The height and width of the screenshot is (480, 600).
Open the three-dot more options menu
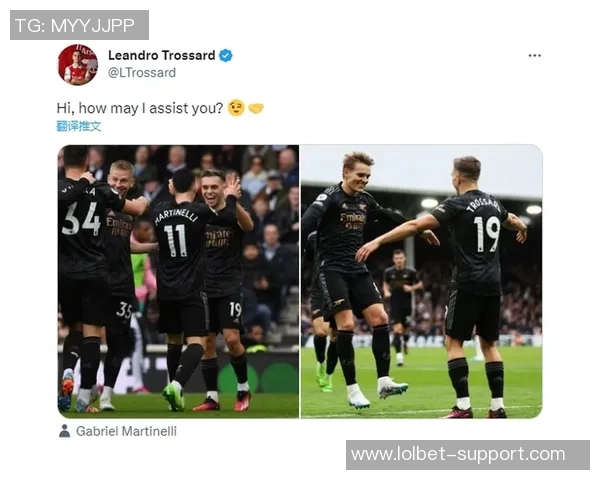click(x=534, y=56)
